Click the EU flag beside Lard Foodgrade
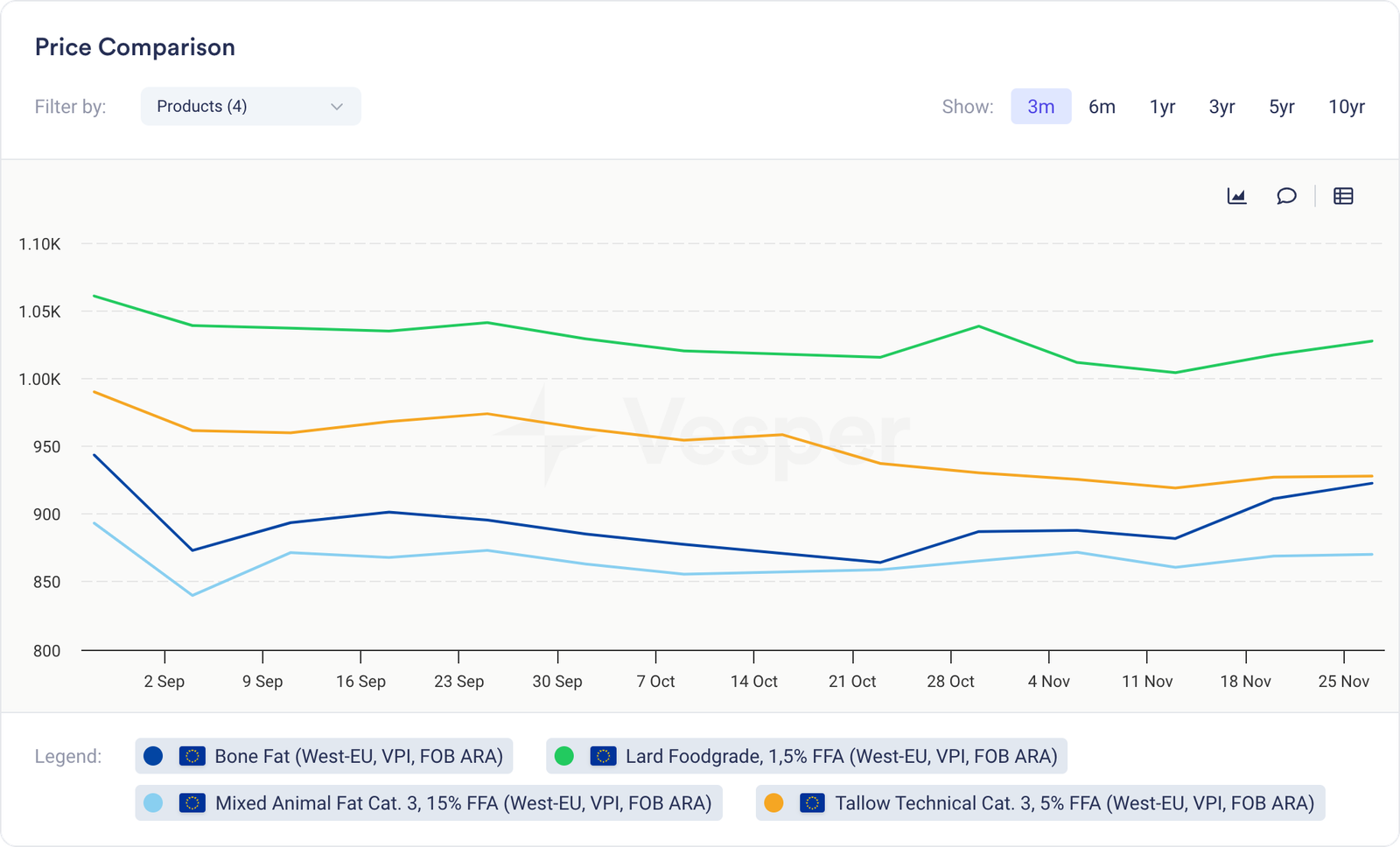 (x=603, y=756)
